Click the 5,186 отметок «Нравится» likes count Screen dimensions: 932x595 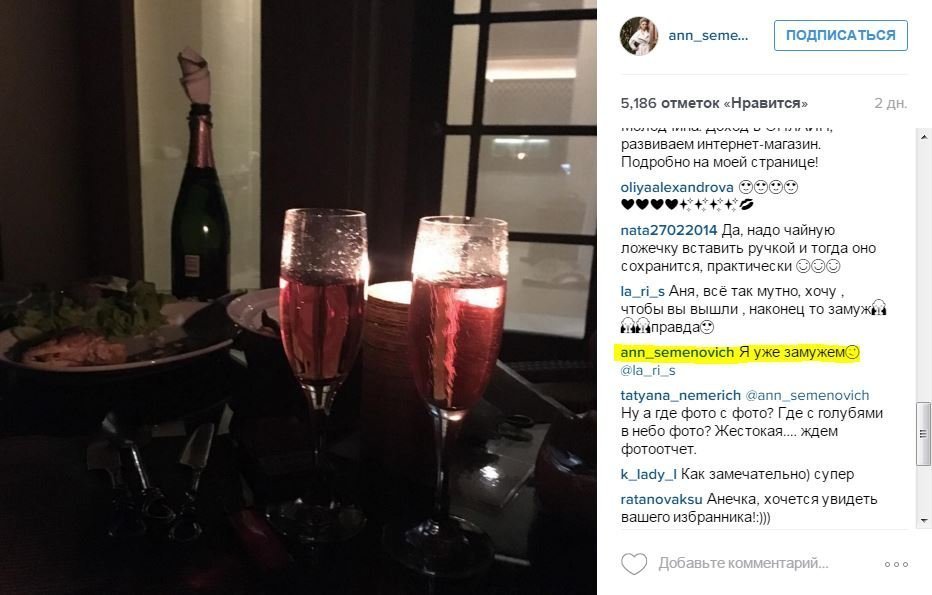pos(714,103)
